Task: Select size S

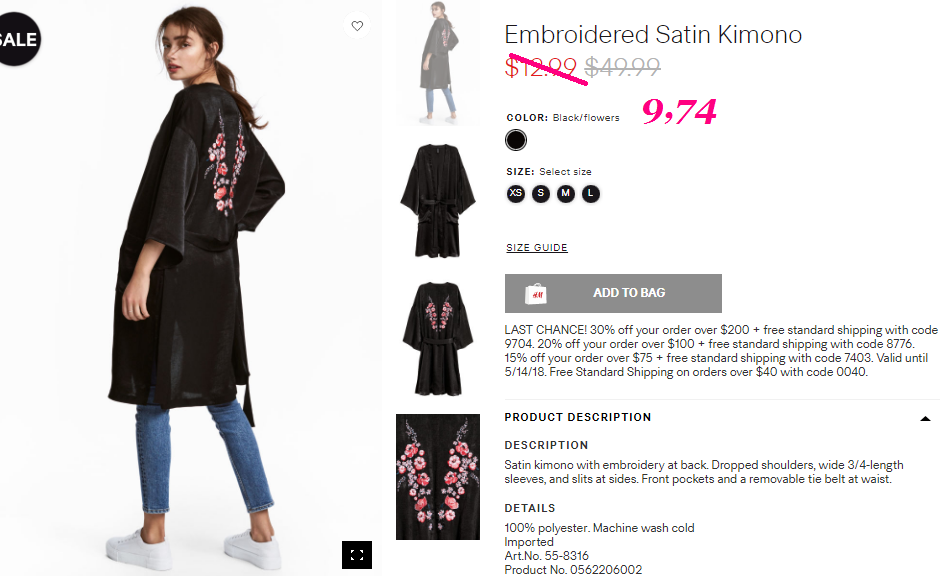Action: [541, 194]
